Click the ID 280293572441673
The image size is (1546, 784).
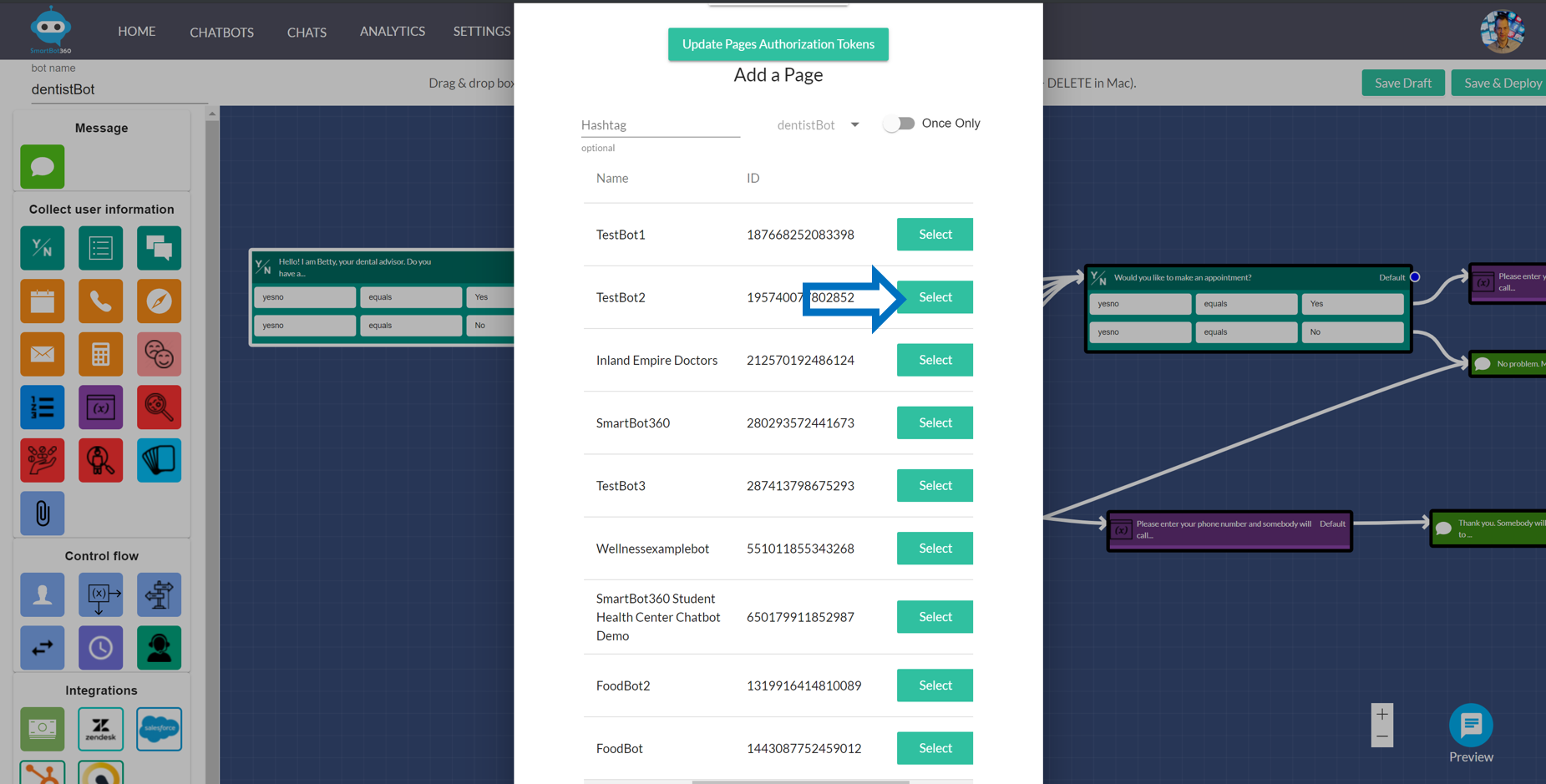pyautogui.click(x=800, y=423)
